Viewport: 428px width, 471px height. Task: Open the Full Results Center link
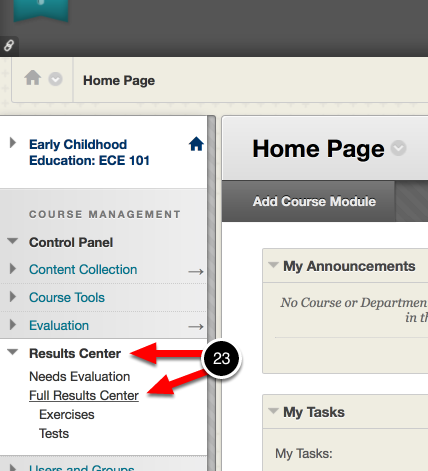point(84,396)
